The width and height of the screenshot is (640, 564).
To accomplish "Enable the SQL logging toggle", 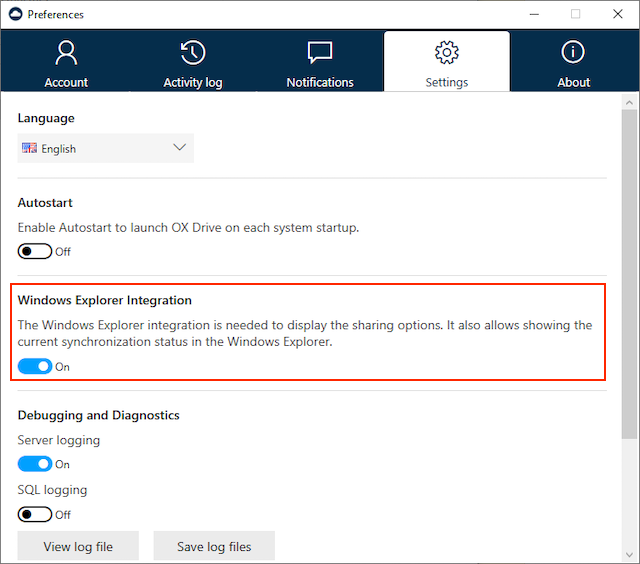I will coord(35,515).
